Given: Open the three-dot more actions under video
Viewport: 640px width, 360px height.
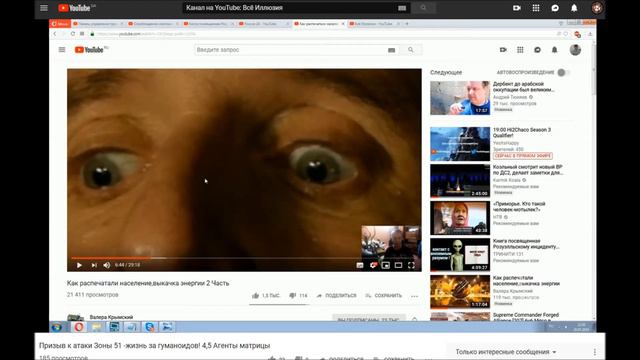Looking at the screenshot, I should [x=415, y=296].
